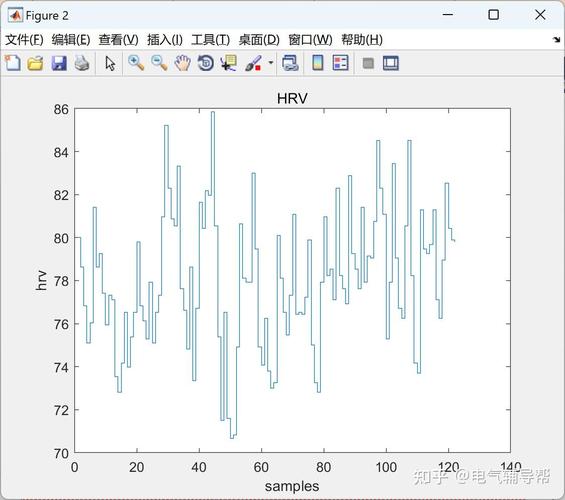Activate the Brush data tool
Viewport: 565px width, 500px height.
(x=253, y=63)
